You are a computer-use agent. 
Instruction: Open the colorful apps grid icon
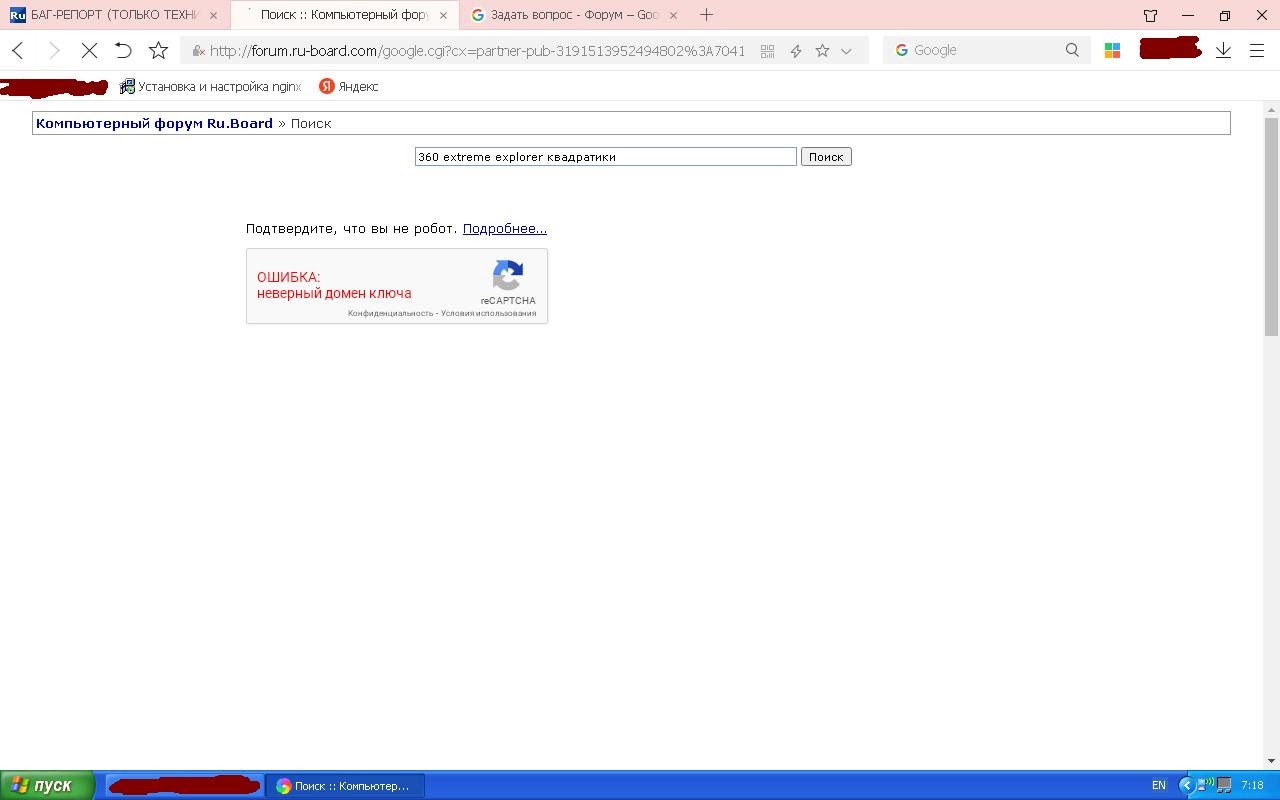click(1112, 51)
